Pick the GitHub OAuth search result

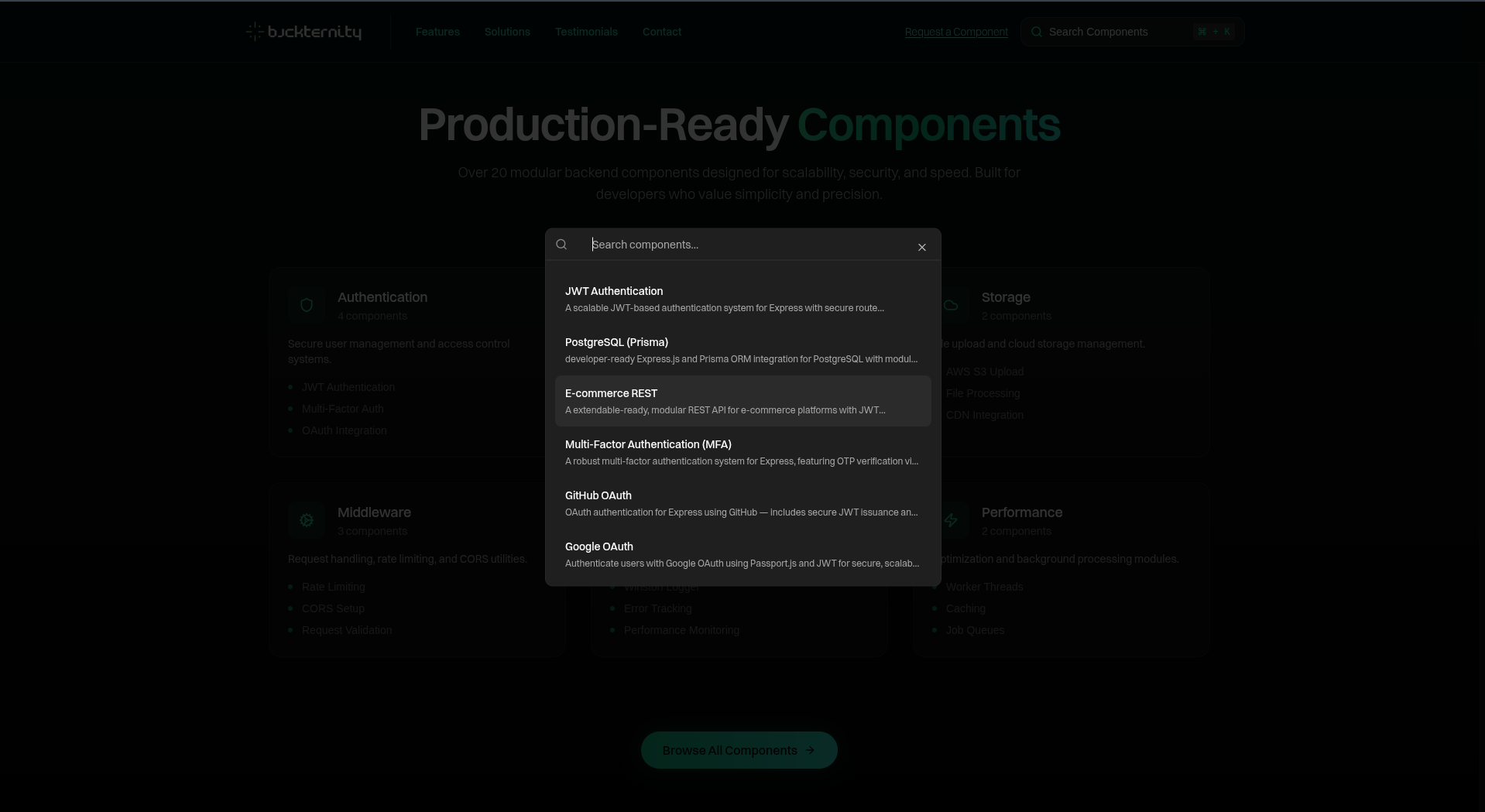tap(742, 503)
